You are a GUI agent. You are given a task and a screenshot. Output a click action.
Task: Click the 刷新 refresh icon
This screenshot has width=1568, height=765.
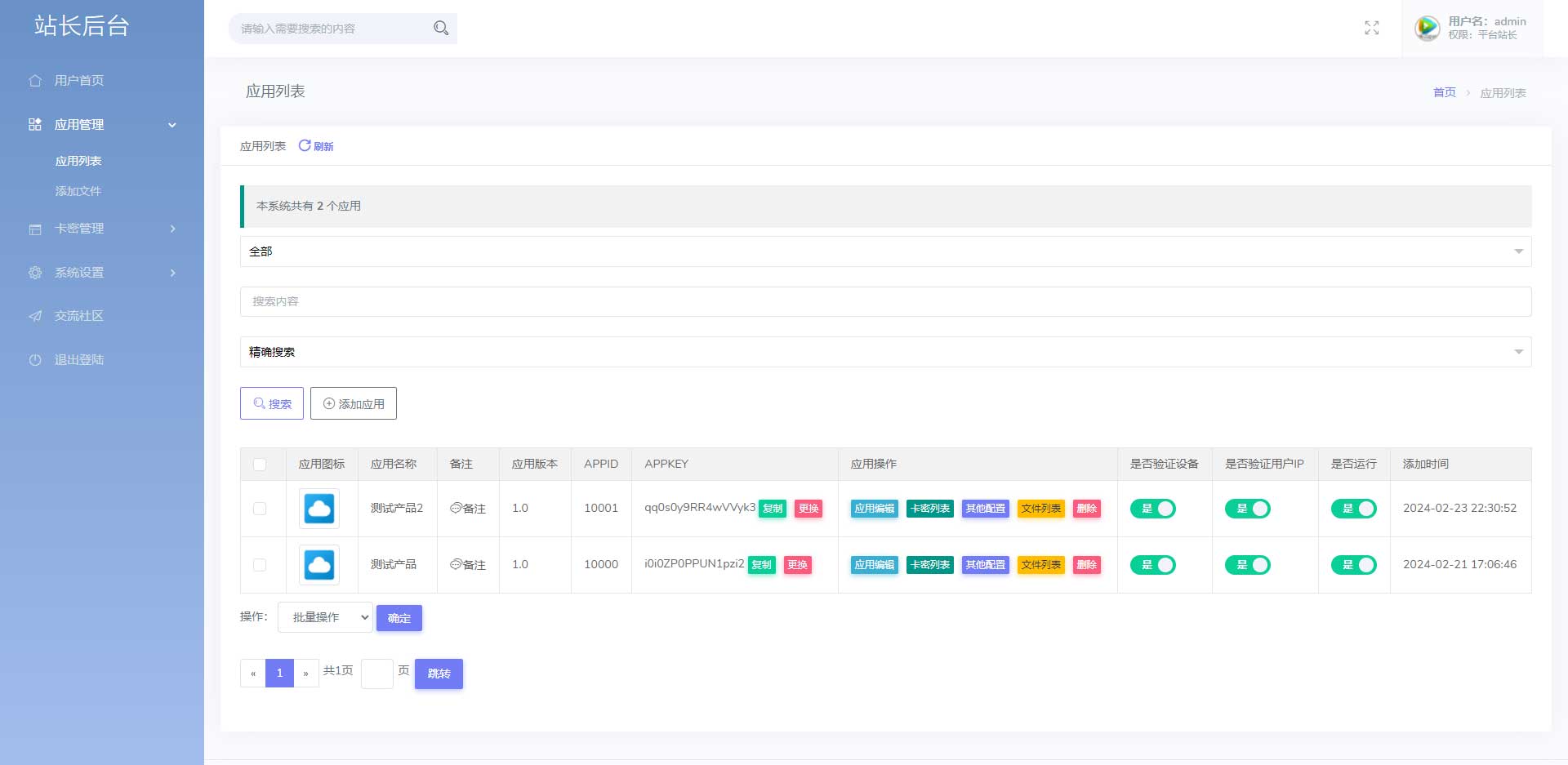[305, 145]
